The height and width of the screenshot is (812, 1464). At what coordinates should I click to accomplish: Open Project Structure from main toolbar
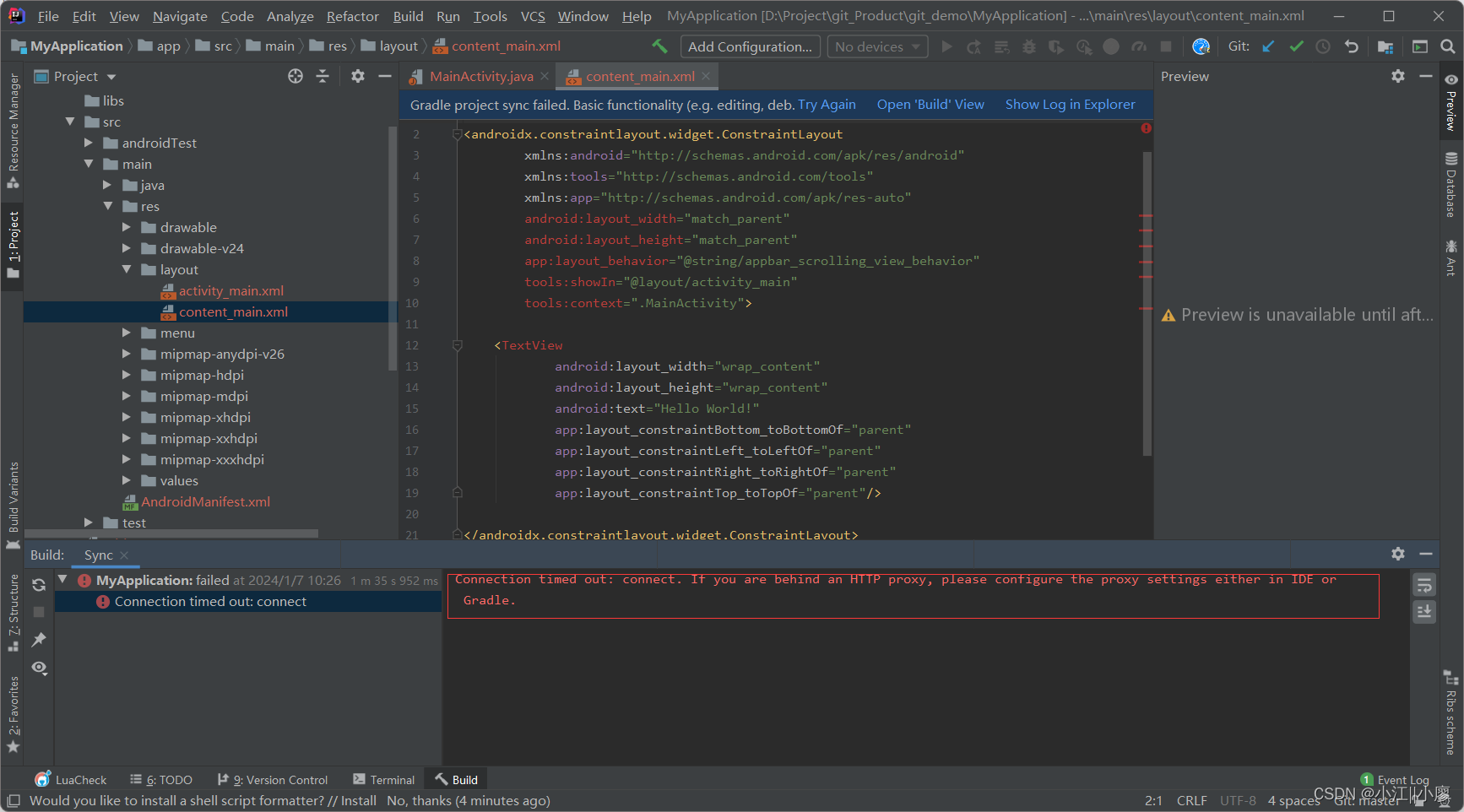click(1385, 46)
